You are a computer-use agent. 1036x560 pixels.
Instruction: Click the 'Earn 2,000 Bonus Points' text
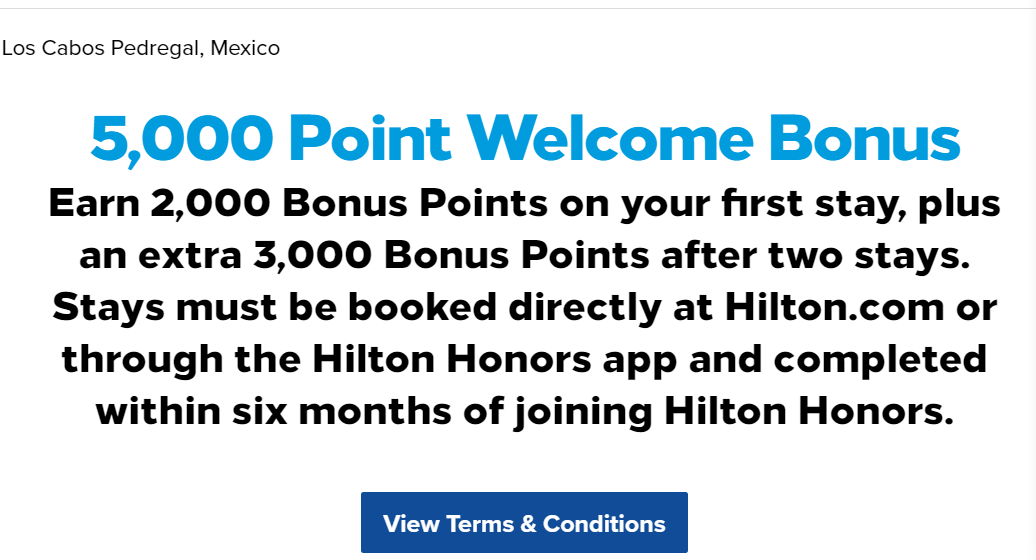coord(298,203)
